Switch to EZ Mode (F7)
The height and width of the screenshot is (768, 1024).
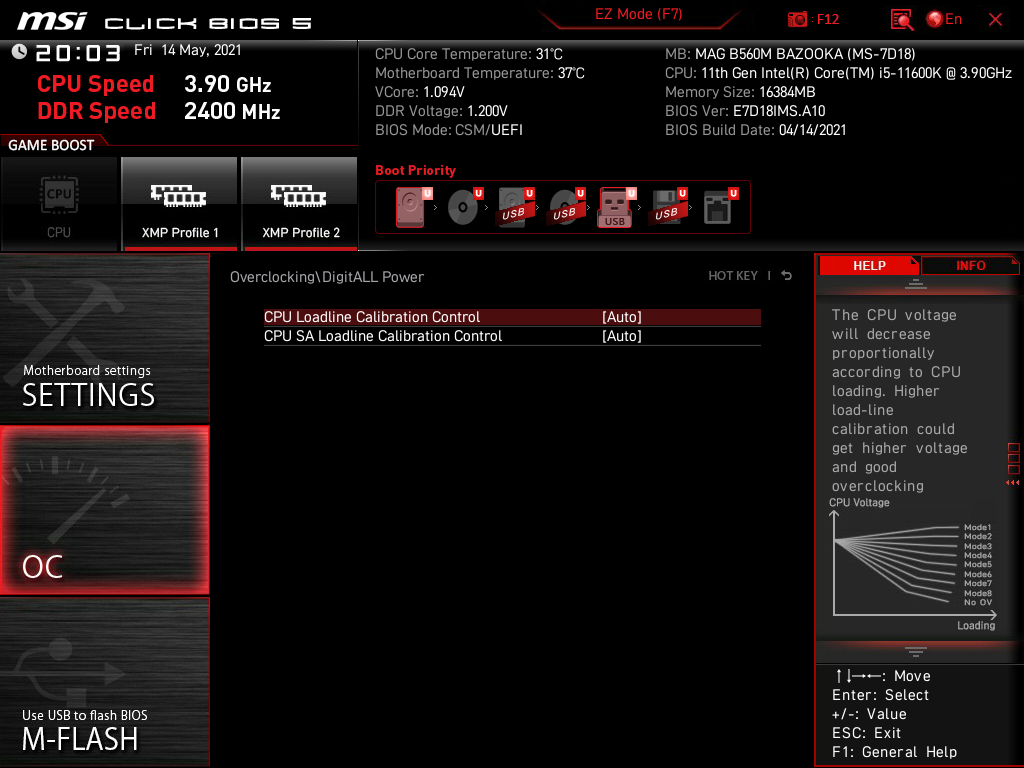[x=638, y=14]
